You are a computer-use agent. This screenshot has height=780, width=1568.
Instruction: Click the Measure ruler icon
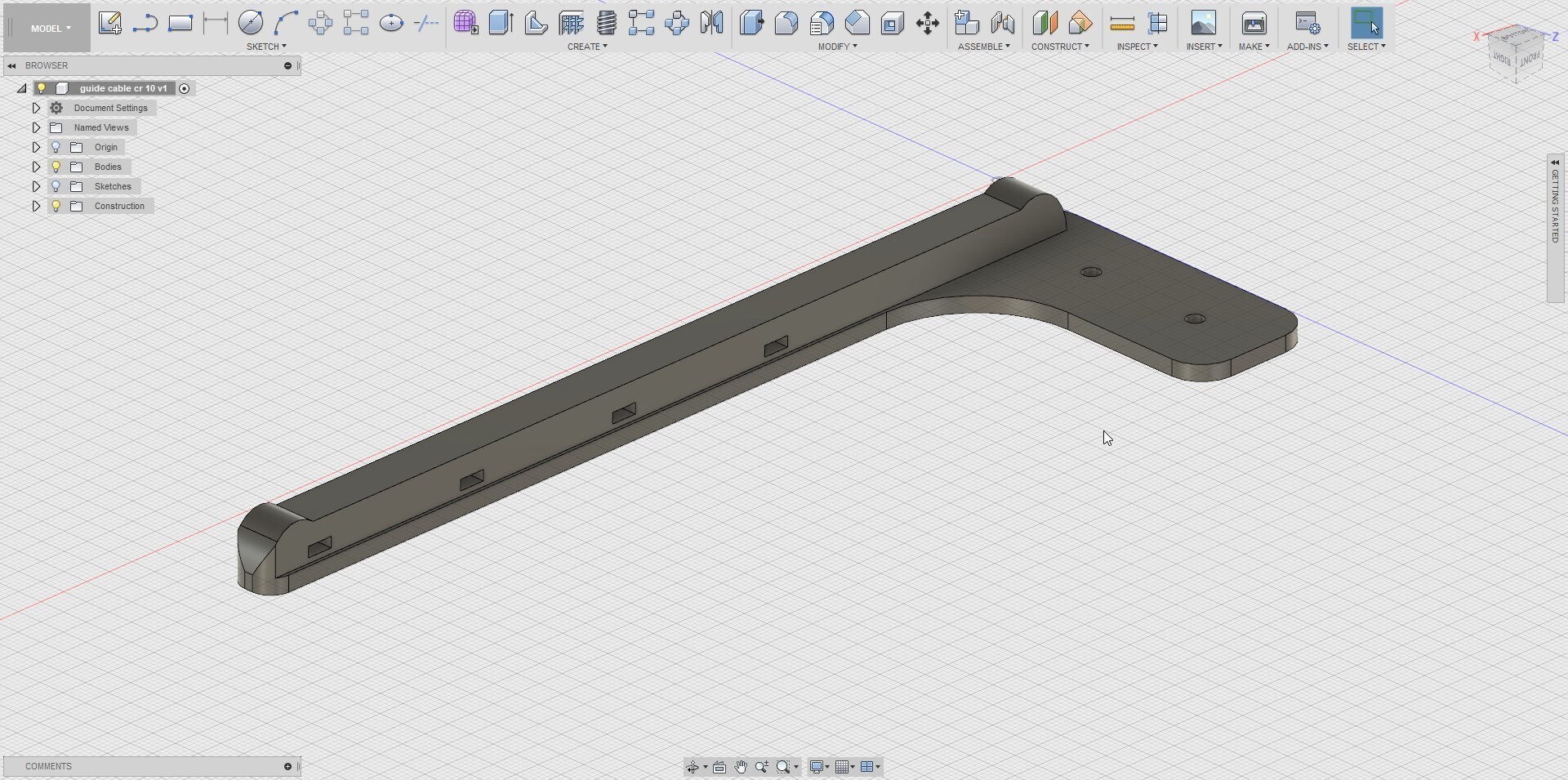click(x=1122, y=23)
